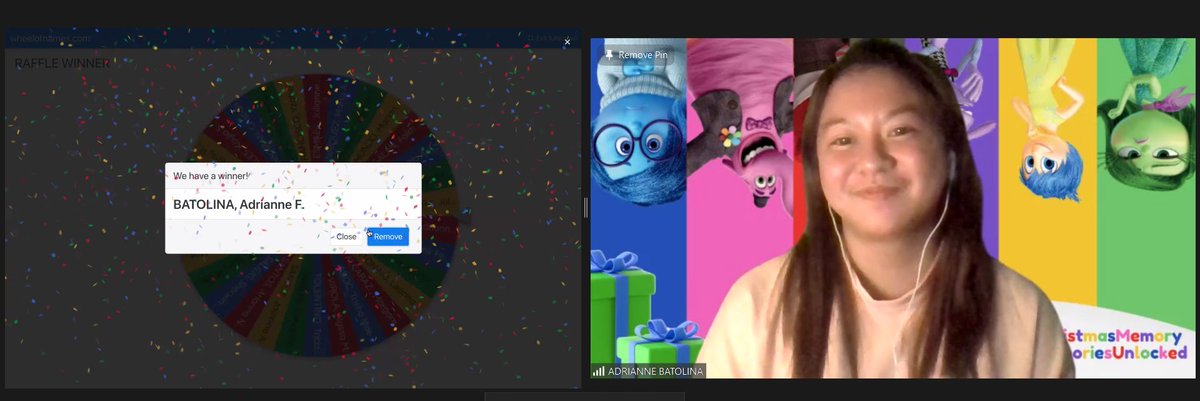This screenshot has width=1200, height=401.
Task: Dismiss the overlay with the X icon
Action: coord(567,42)
